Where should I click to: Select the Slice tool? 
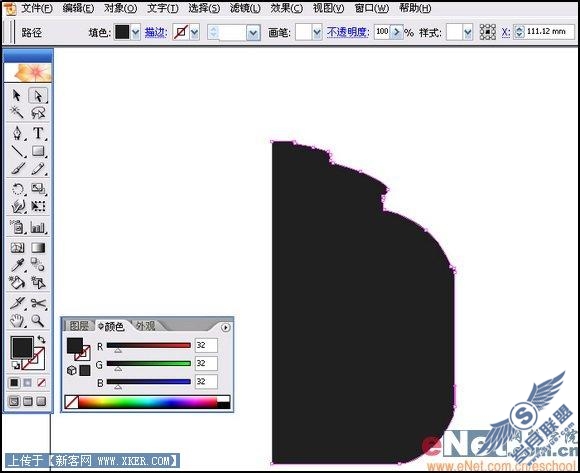[17, 303]
